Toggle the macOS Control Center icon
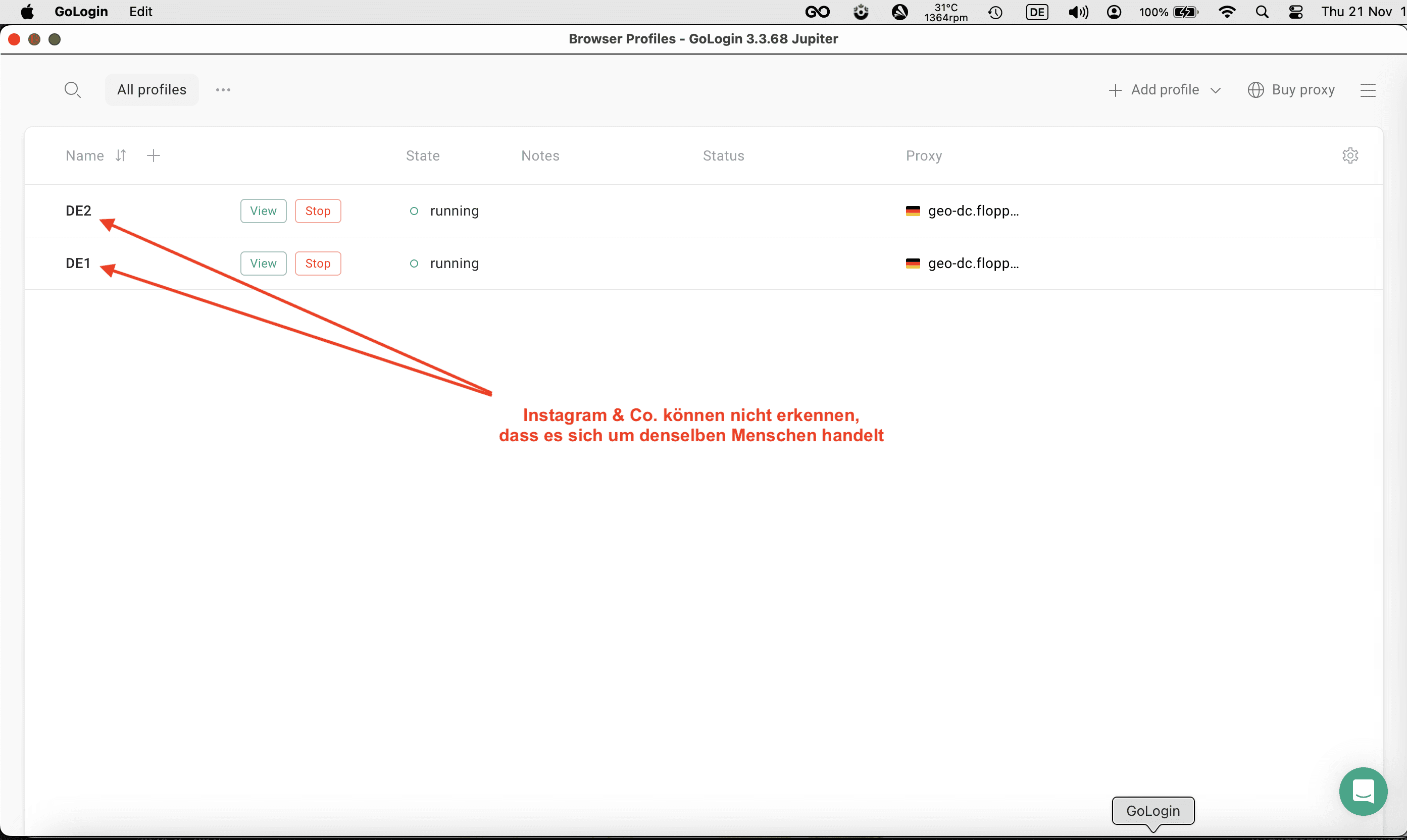 (1295, 12)
